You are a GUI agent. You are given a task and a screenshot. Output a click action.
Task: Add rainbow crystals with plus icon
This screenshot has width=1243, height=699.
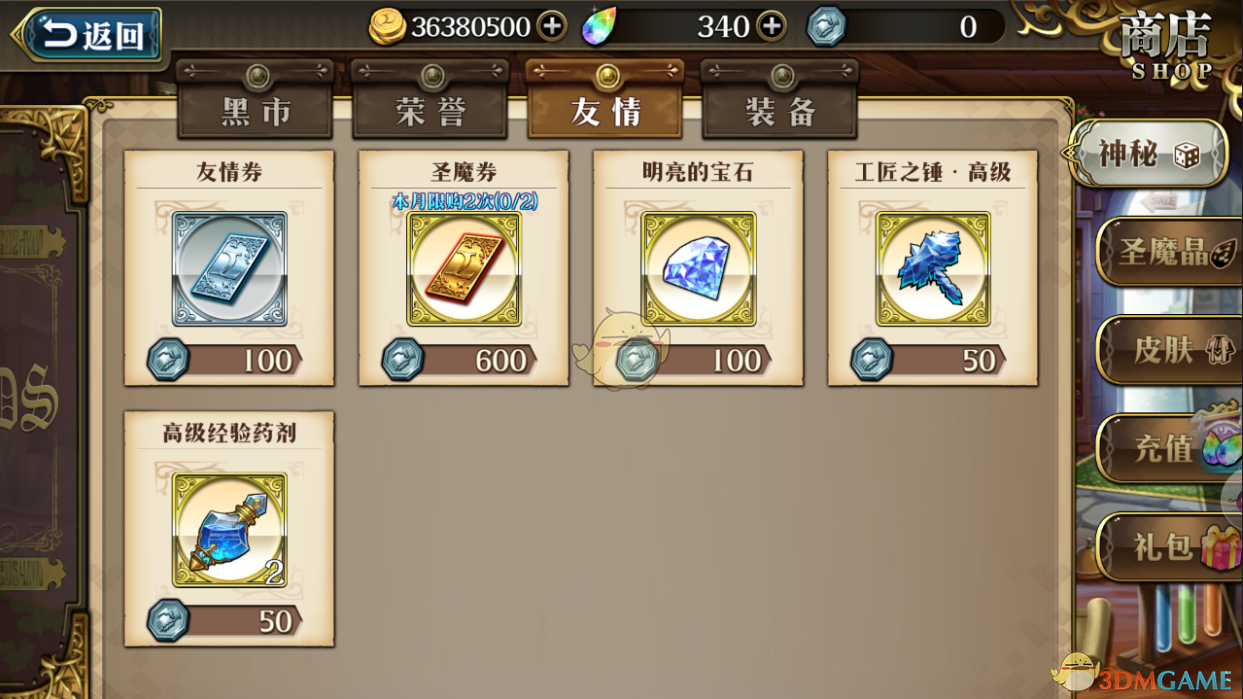point(771,26)
